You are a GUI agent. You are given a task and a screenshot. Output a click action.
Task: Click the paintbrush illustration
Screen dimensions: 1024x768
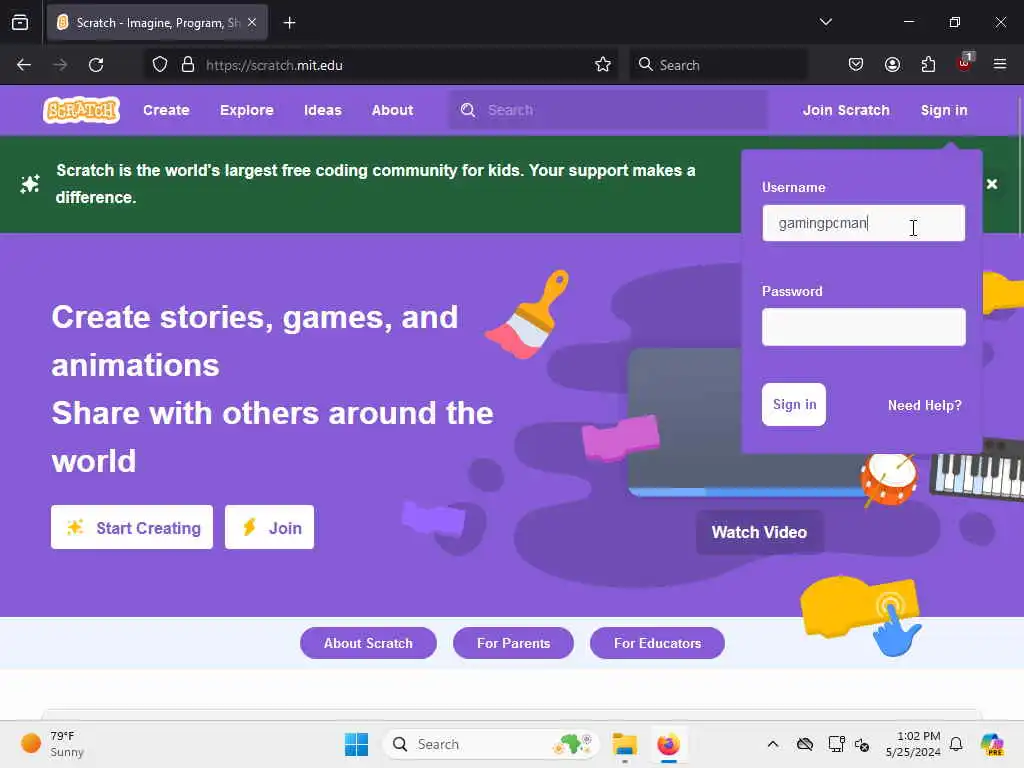pyautogui.click(x=527, y=314)
